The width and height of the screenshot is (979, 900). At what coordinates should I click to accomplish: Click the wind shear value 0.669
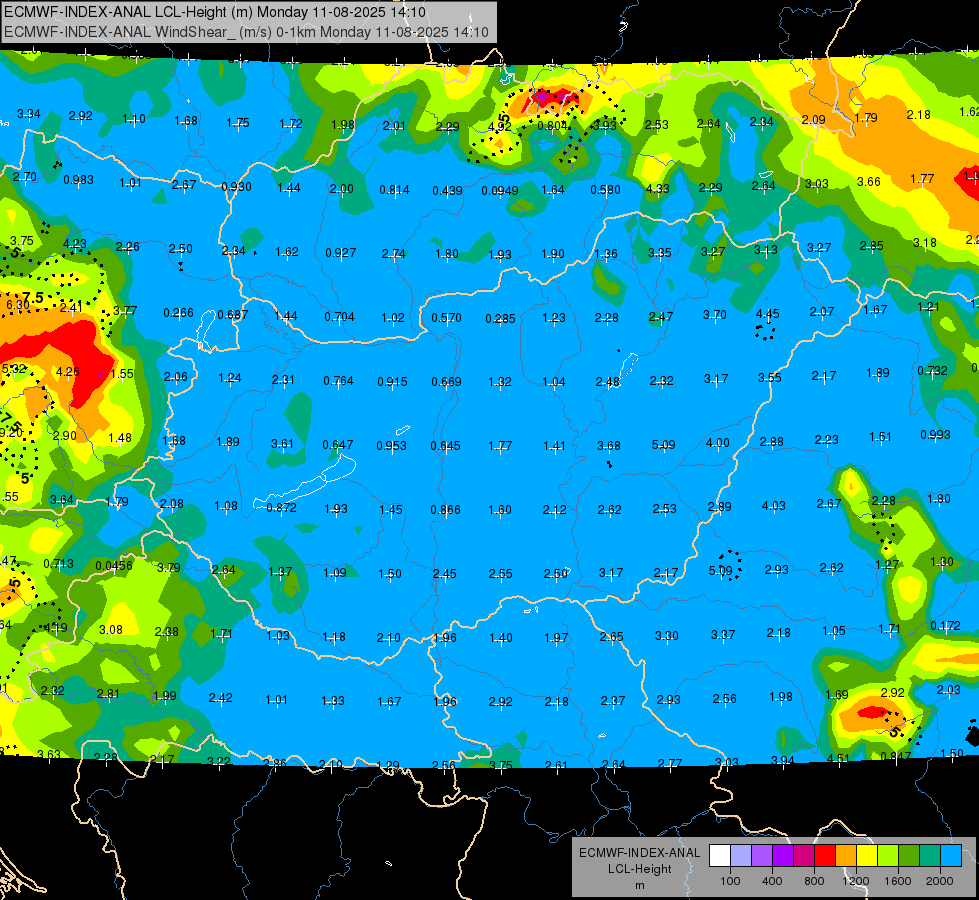(x=446, y=382)
